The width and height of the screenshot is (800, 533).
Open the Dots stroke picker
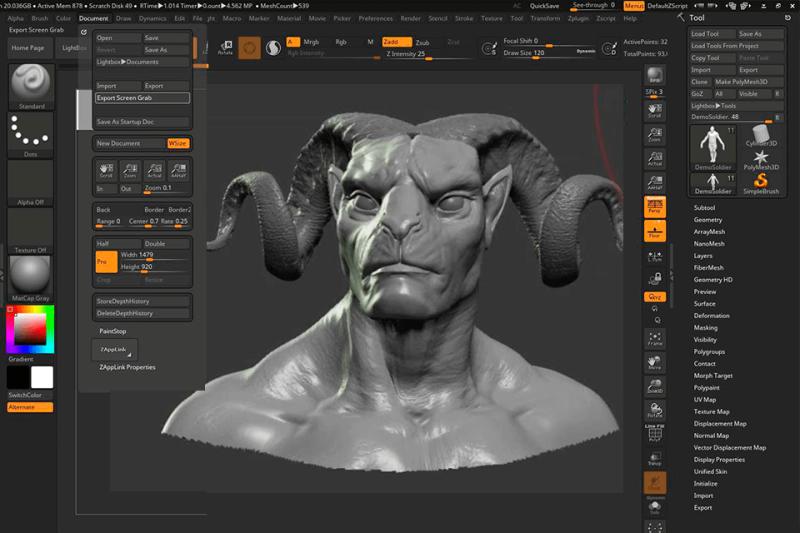click(31, 134)
